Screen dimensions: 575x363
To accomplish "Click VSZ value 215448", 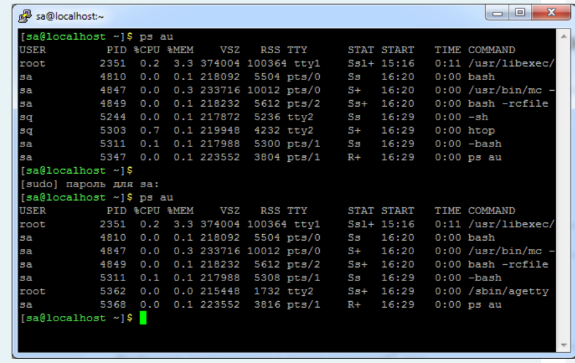I will (x=220, y=291).
